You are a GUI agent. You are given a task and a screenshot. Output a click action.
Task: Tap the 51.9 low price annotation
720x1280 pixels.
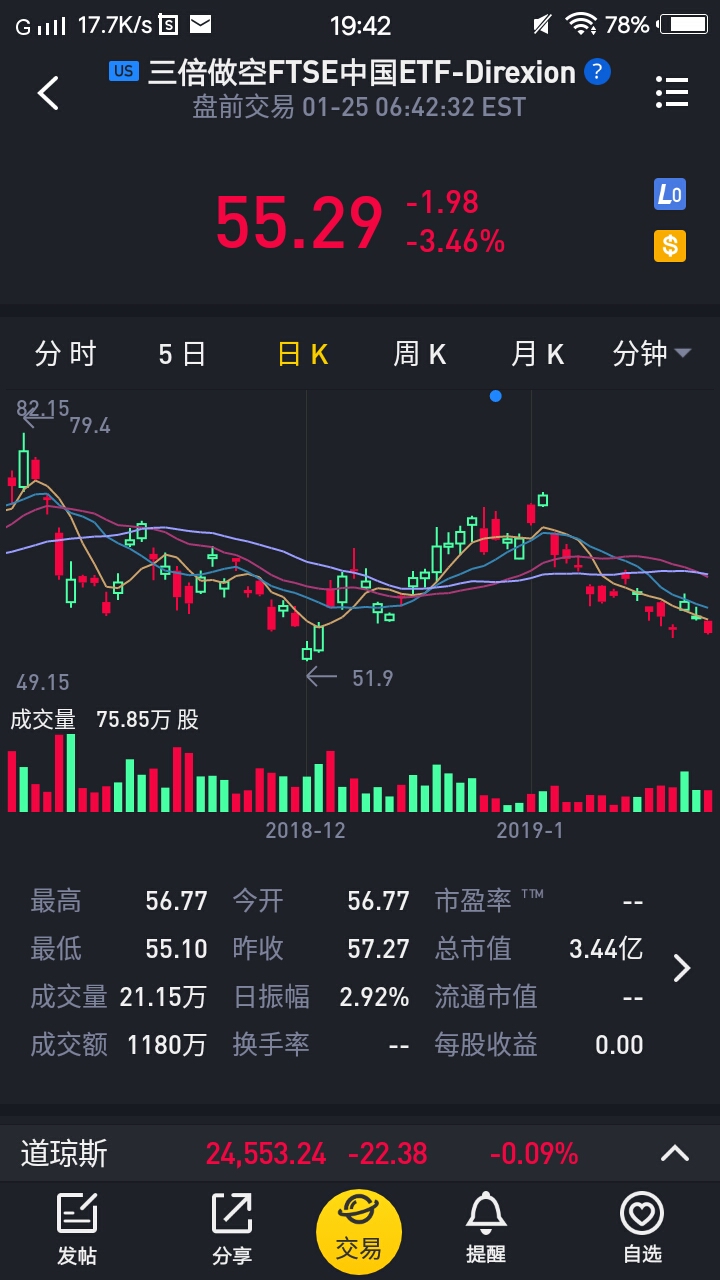[x=372, y=678]
